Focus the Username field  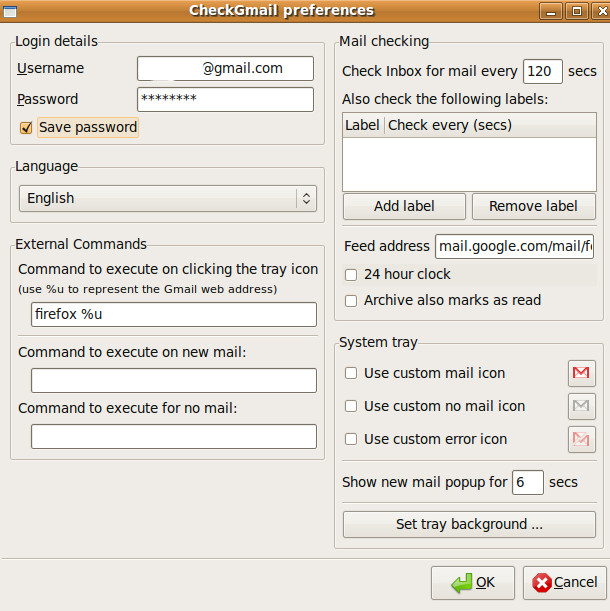pyautogui.click(x=225, y=69)
